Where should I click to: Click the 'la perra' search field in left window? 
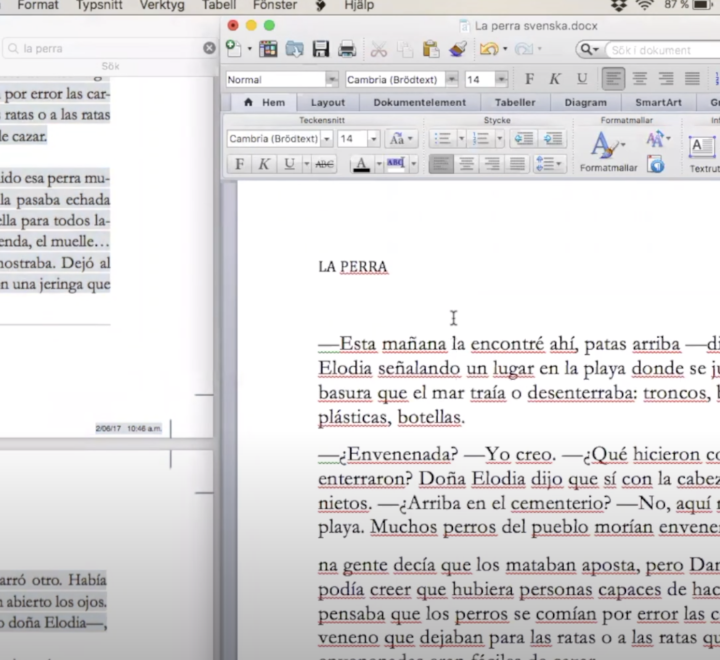point(108,48)
